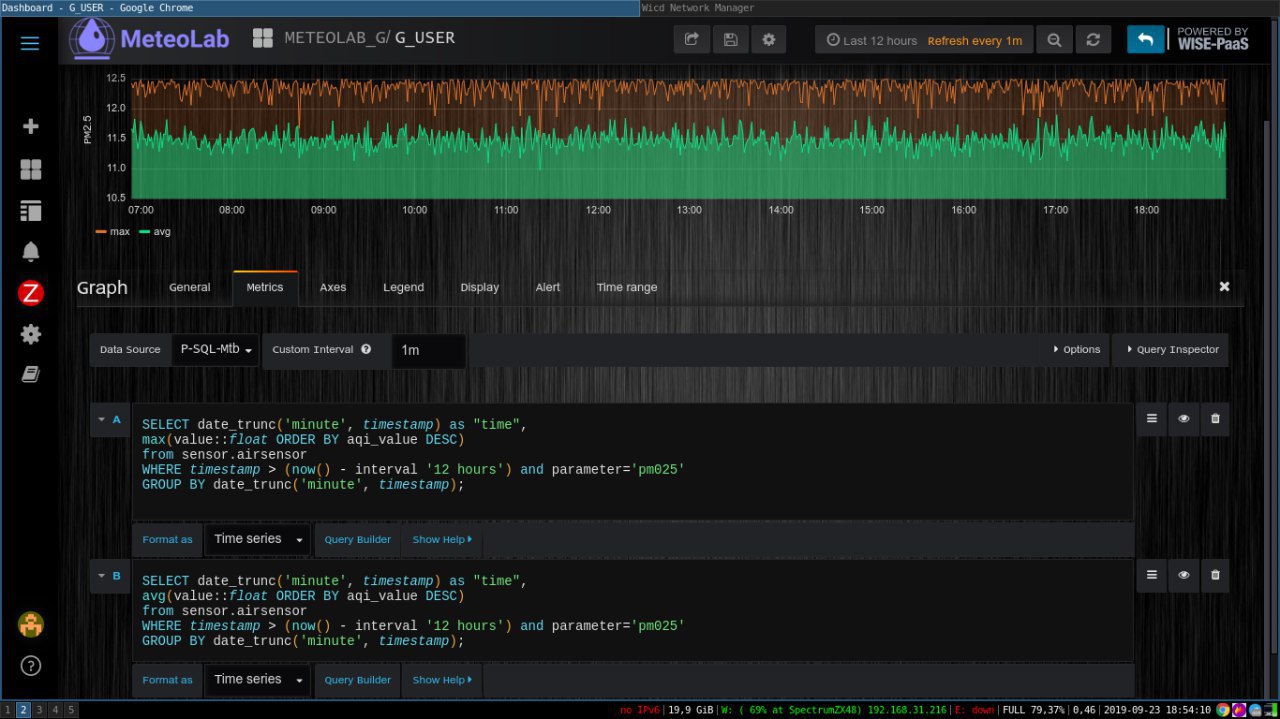Expand the Query Inspector
Image resolution: width=1280 pixels, height=719 pixels.
point(1172,350)
